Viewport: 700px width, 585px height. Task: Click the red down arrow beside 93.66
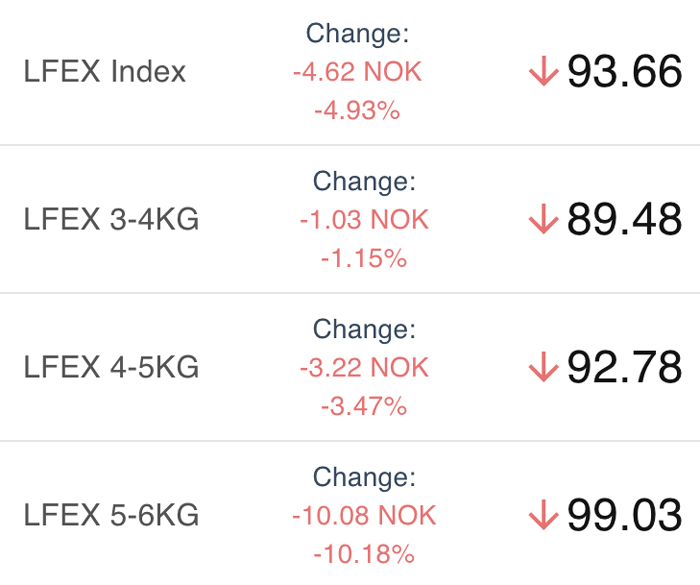point(543,71)
